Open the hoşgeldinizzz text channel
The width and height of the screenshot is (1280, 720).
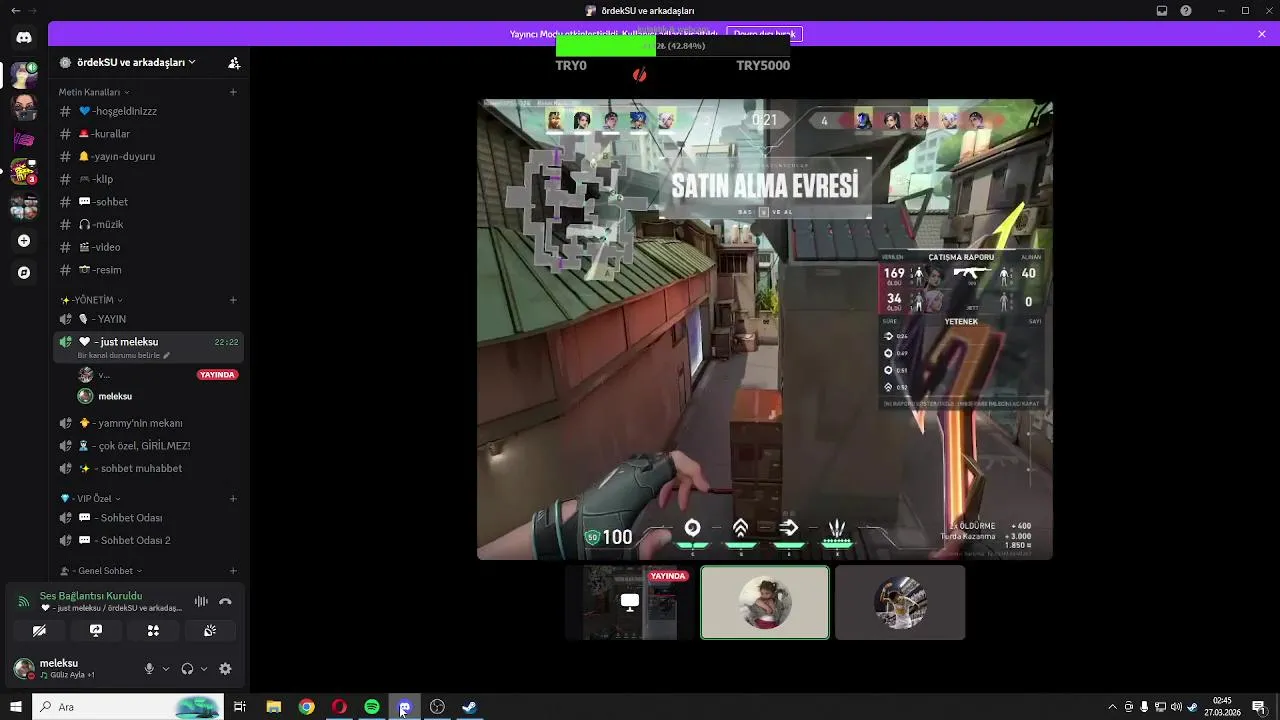(148, 111)
